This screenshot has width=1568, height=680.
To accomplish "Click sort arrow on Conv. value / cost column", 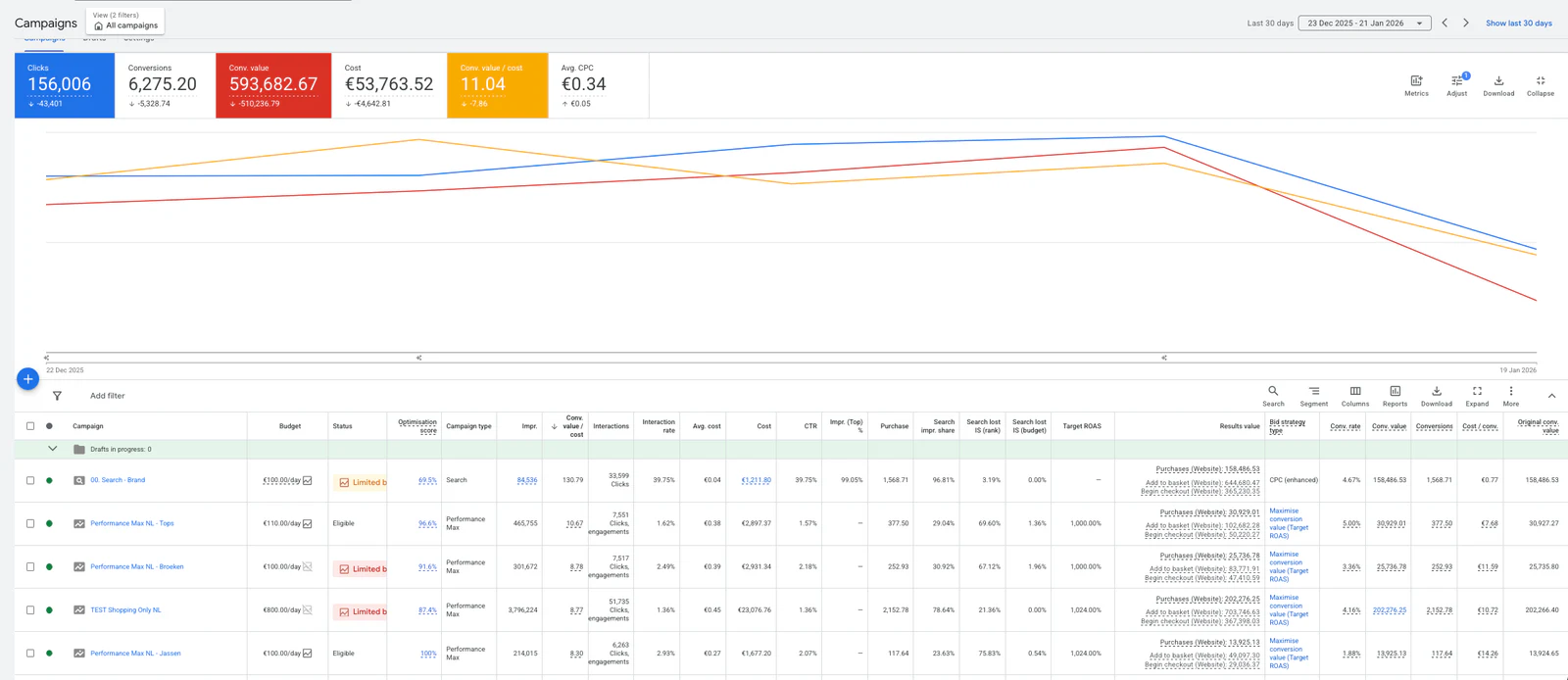I will 555,426.
